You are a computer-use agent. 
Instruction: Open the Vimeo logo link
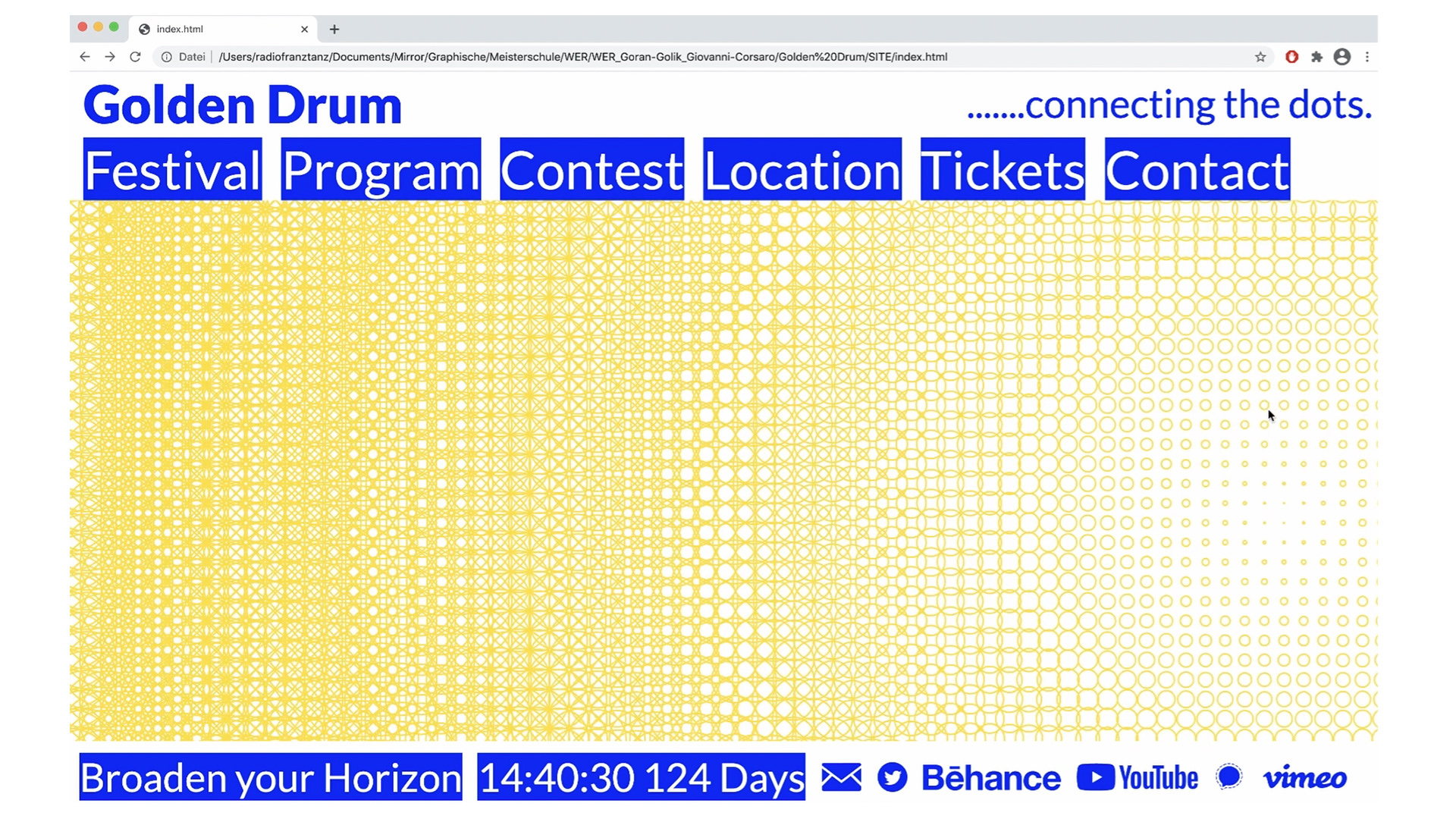1304,778
